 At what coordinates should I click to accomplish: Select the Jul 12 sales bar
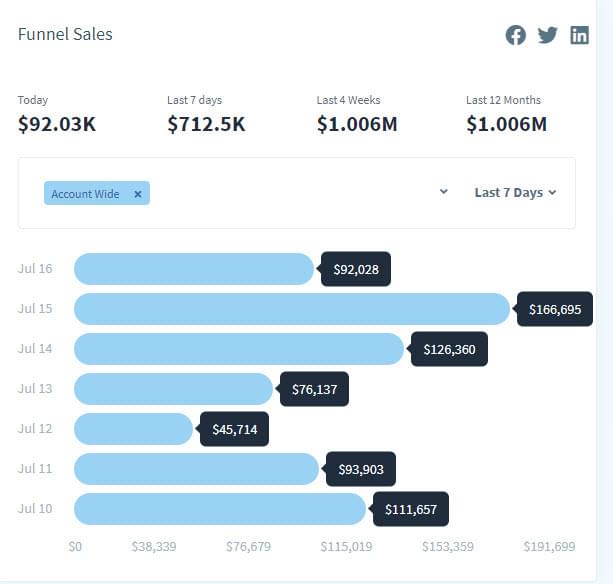[x=133, y=429]
